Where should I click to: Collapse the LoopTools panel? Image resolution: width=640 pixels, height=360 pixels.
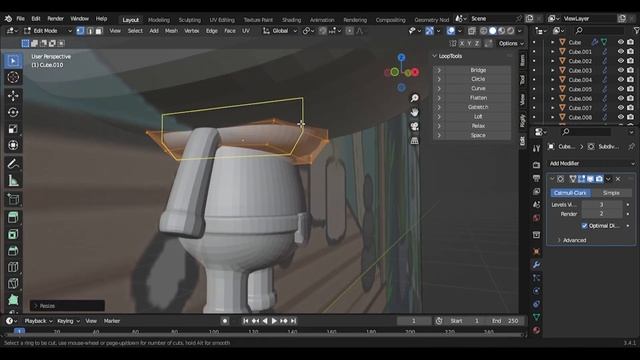[x=435, y=56]
